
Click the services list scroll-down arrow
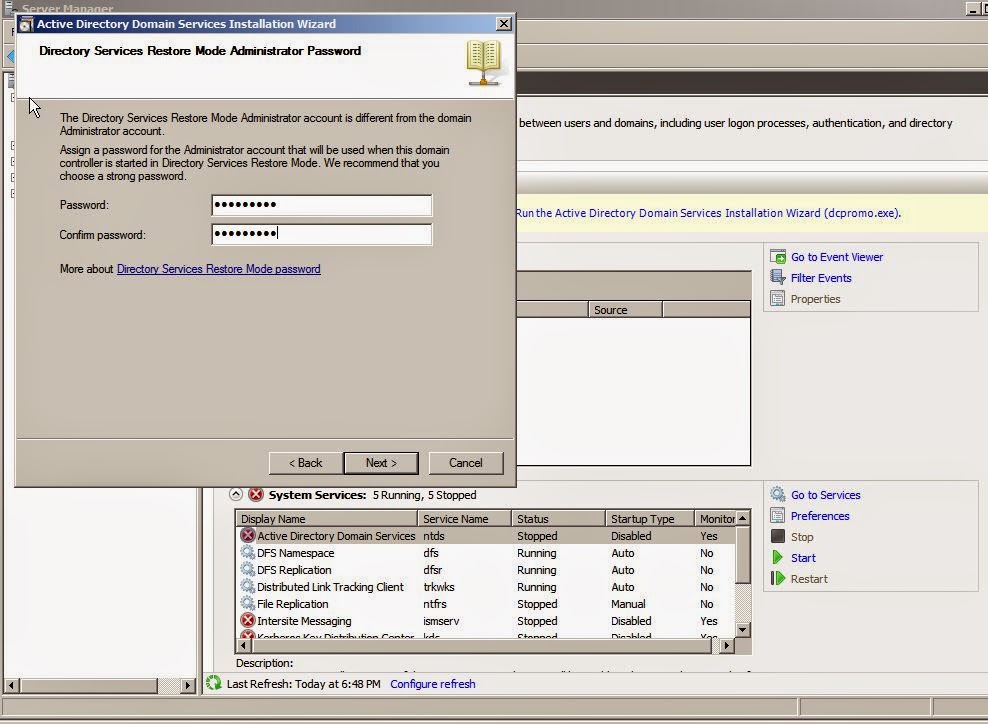pos(743,629)
